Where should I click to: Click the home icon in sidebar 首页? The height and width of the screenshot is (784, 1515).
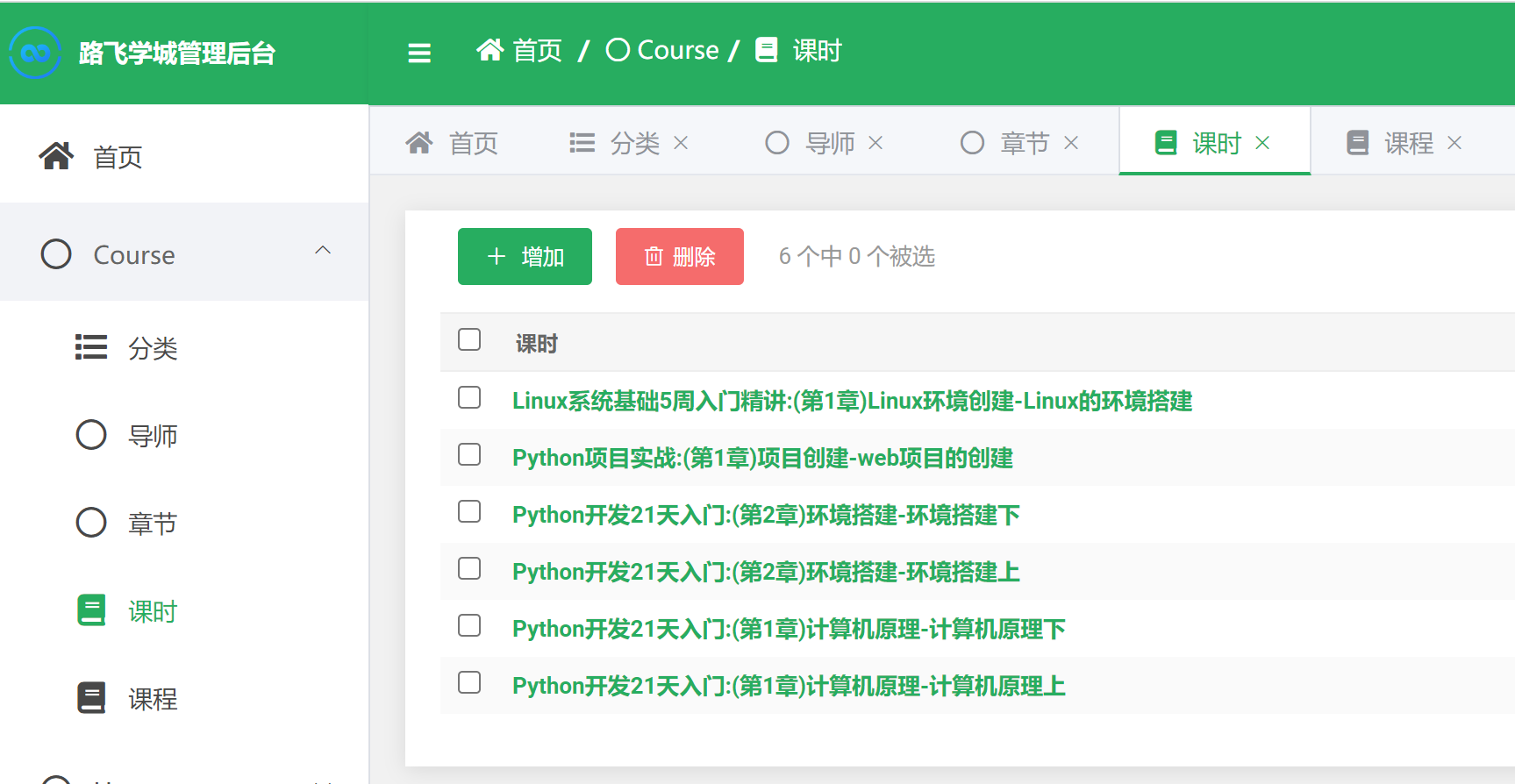point(56,156)
